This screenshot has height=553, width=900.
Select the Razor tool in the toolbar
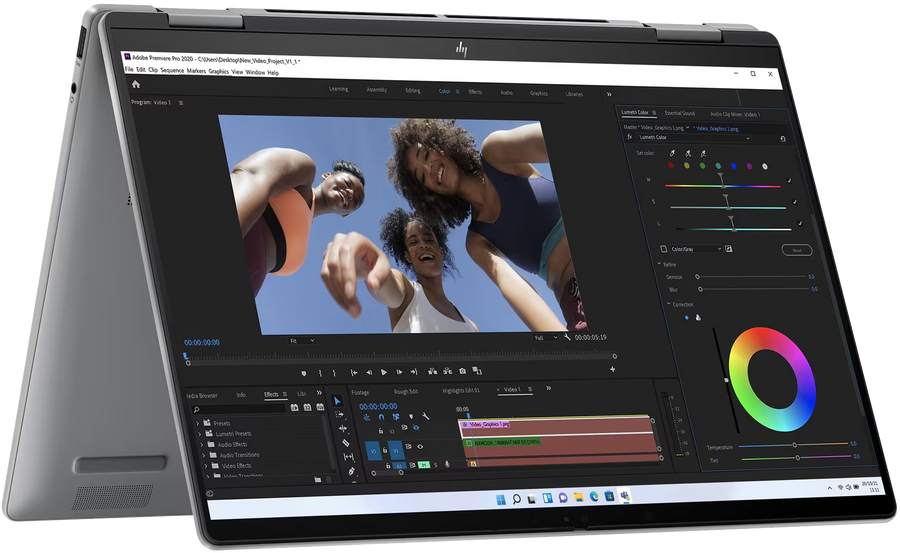point(346,443)
